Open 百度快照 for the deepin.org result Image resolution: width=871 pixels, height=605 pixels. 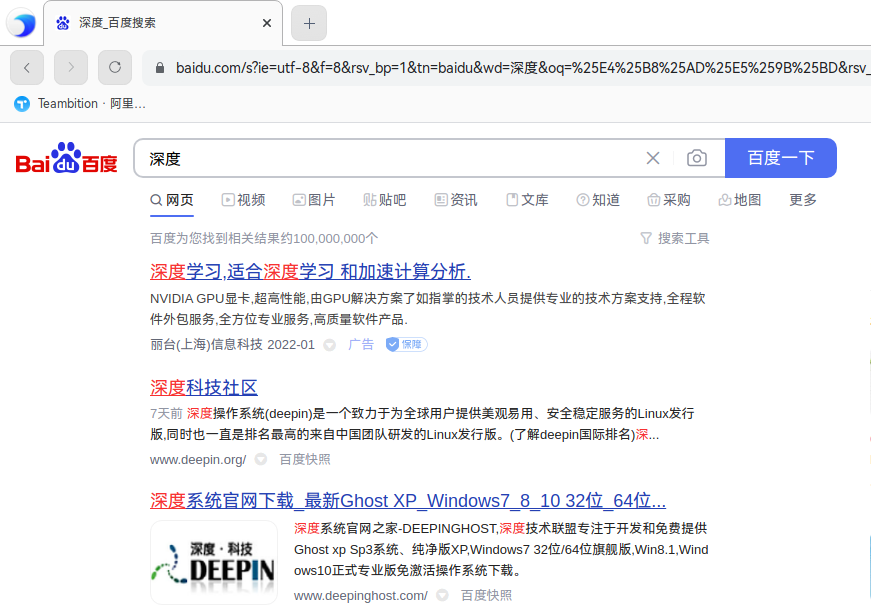pos(304,459)
